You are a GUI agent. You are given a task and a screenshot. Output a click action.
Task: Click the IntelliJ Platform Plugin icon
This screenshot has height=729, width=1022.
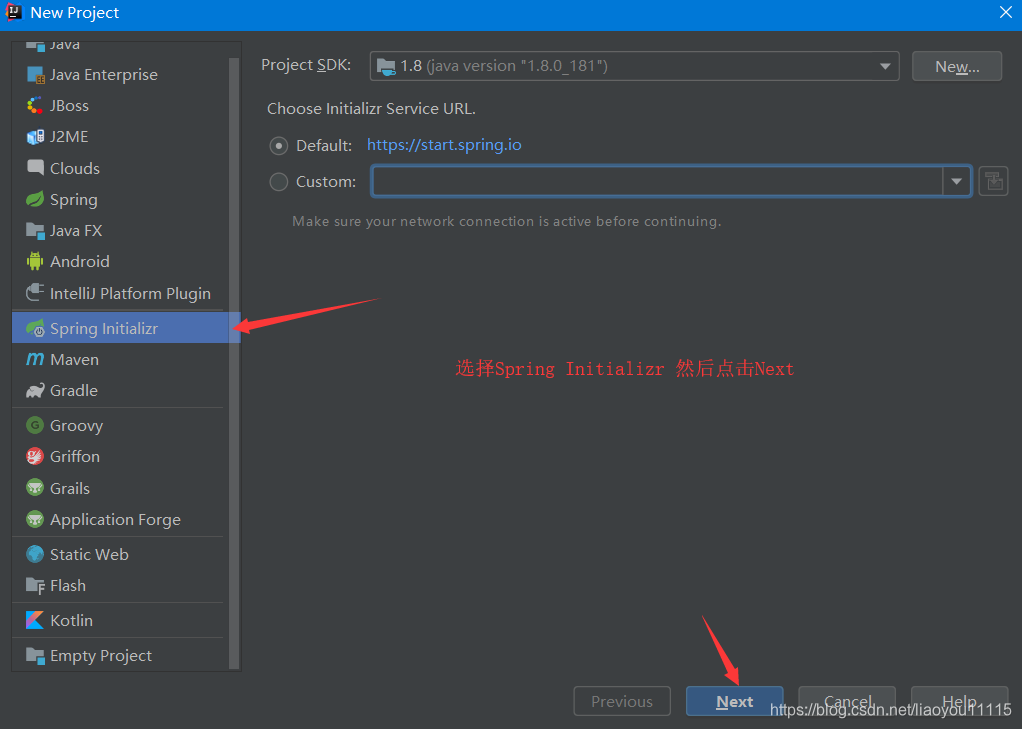[35, 293]
